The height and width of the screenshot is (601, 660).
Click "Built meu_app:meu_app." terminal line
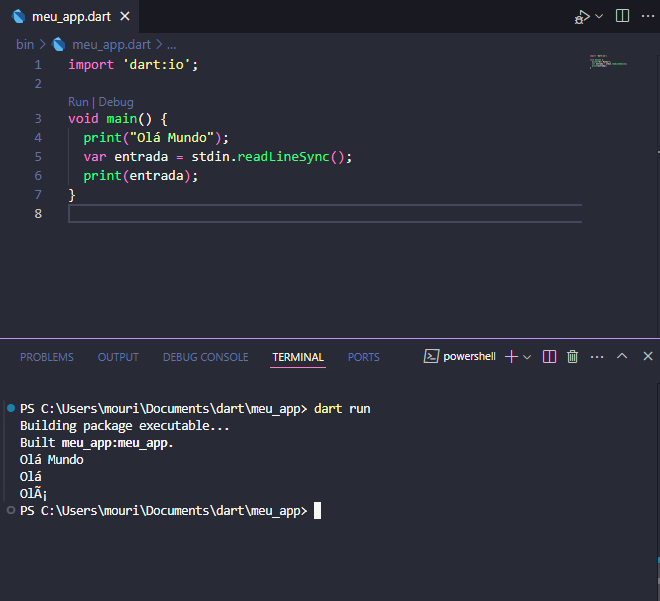[x=96, y=443]
